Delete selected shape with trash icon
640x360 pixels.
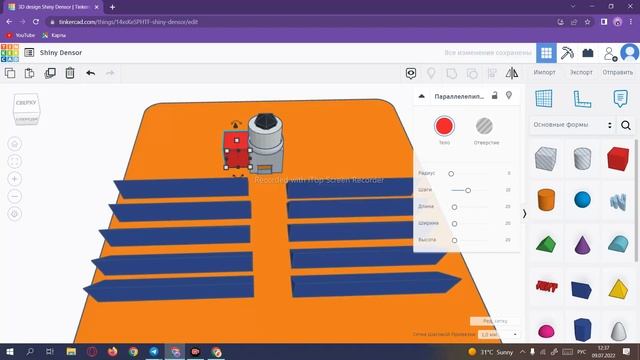(70, 73)
